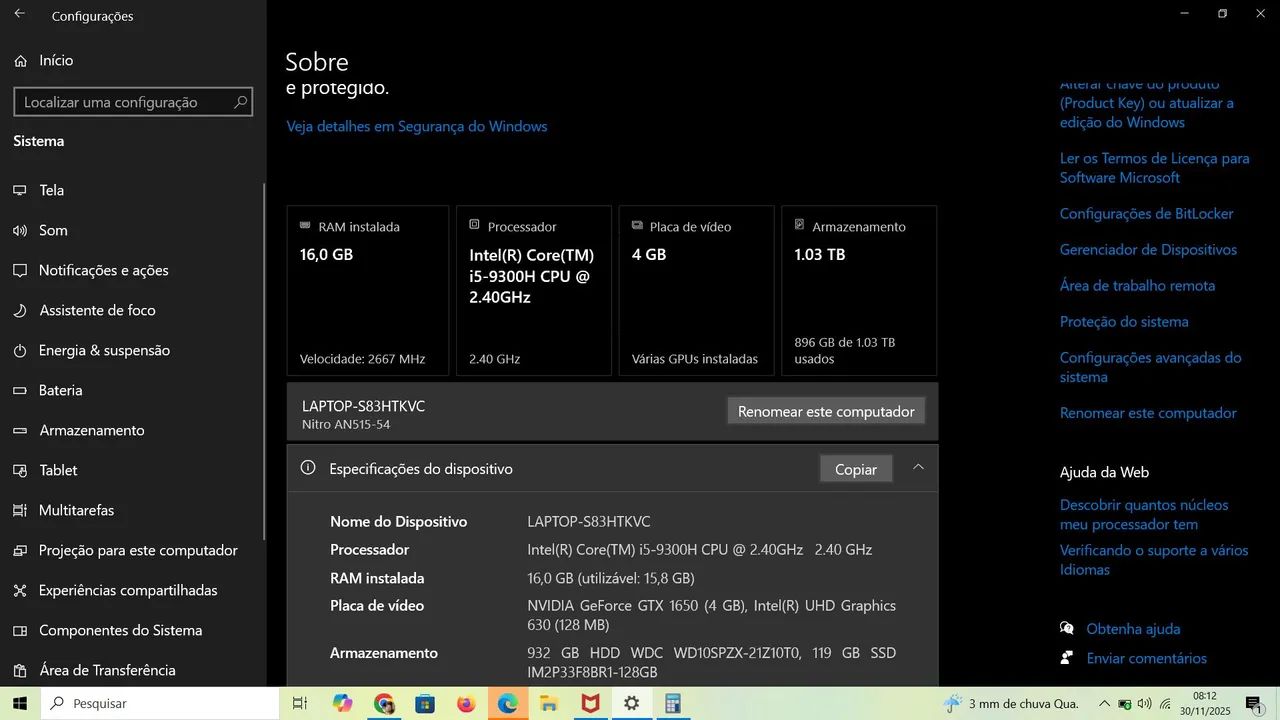Click the info icon beside Especificações do dispositivo
Screen dimensions: 1280x720
[x=308, y=468]
